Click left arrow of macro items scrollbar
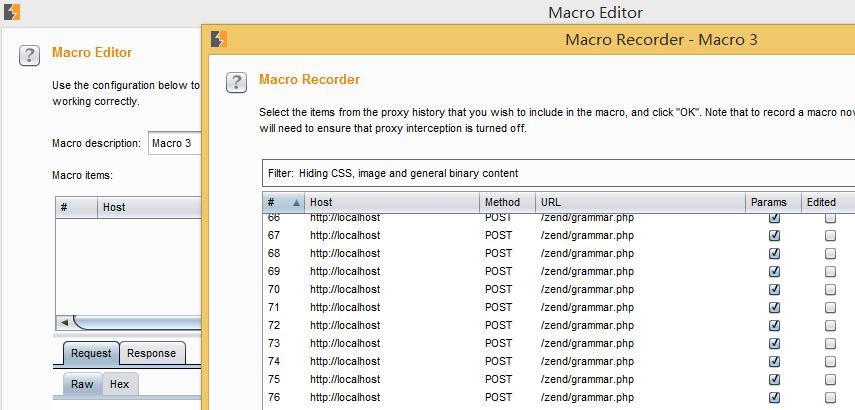This screenshot has height=410, width=855. point(64,323)
